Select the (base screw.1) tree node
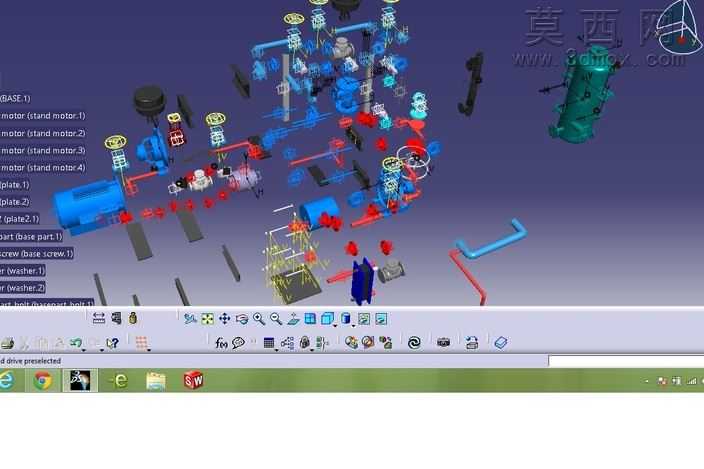Screen dimensions: 704x469 point(36,254)
